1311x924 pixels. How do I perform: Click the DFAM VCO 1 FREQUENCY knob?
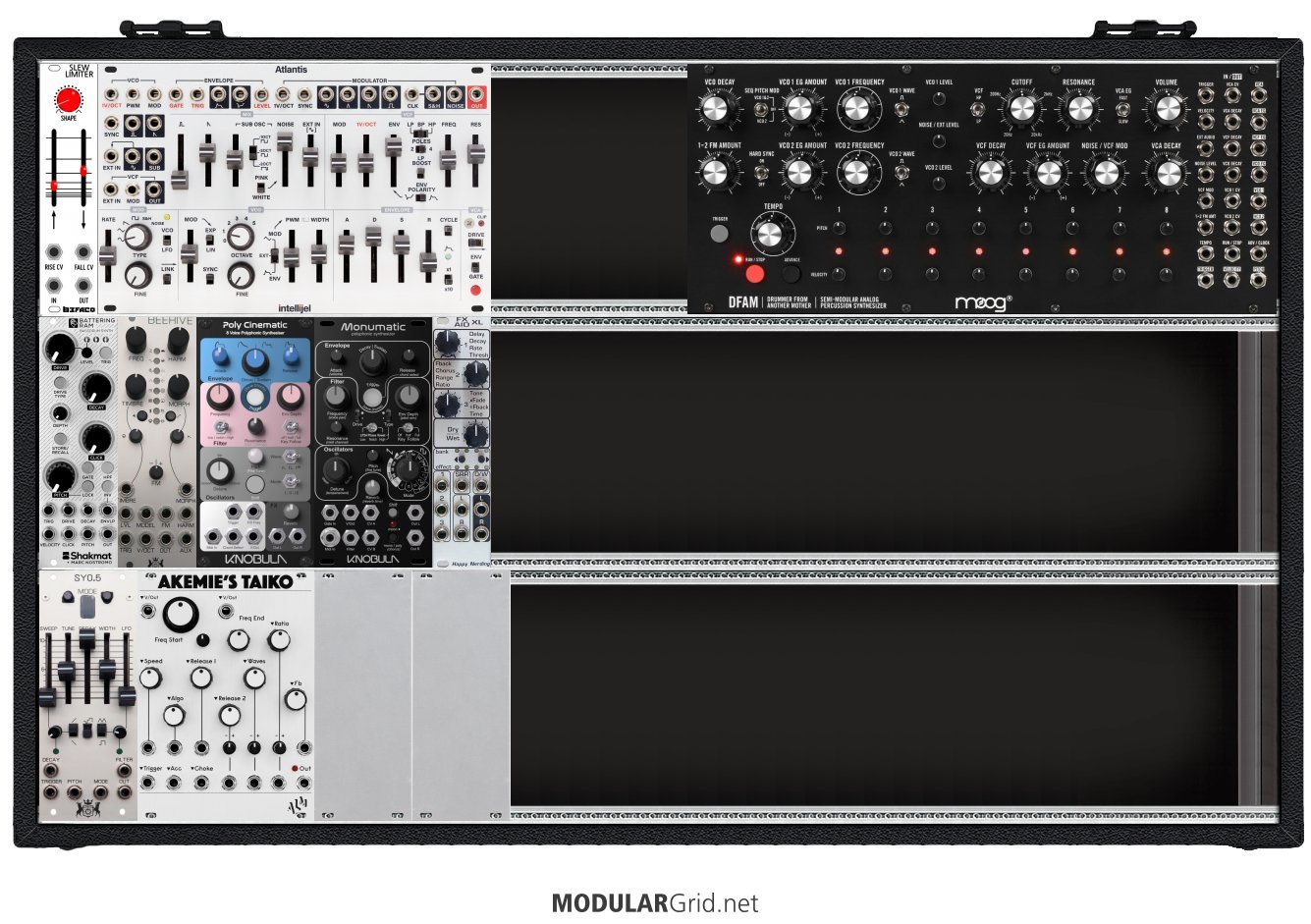(x=858, y=109)
